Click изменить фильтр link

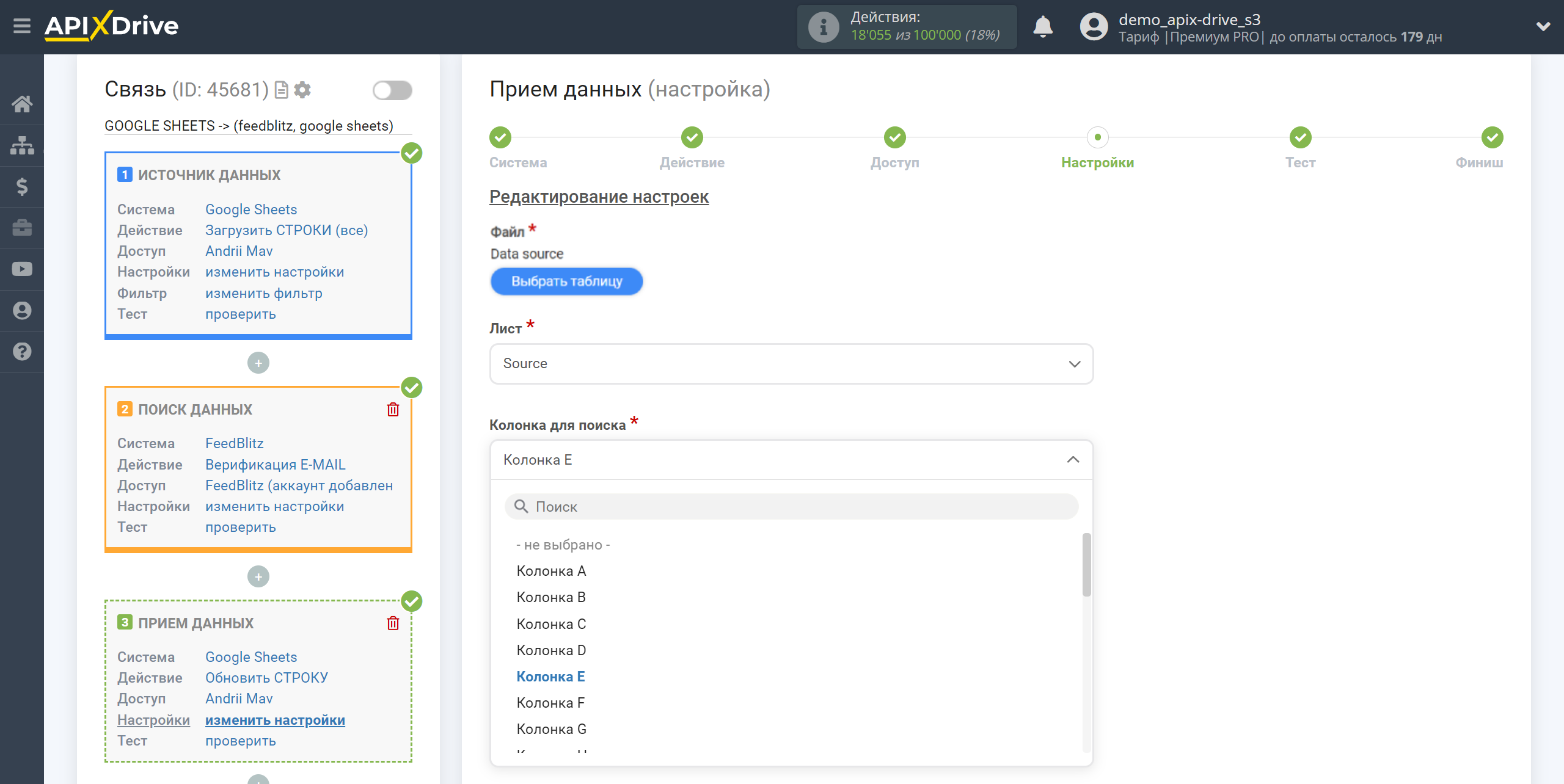point(264,293)
